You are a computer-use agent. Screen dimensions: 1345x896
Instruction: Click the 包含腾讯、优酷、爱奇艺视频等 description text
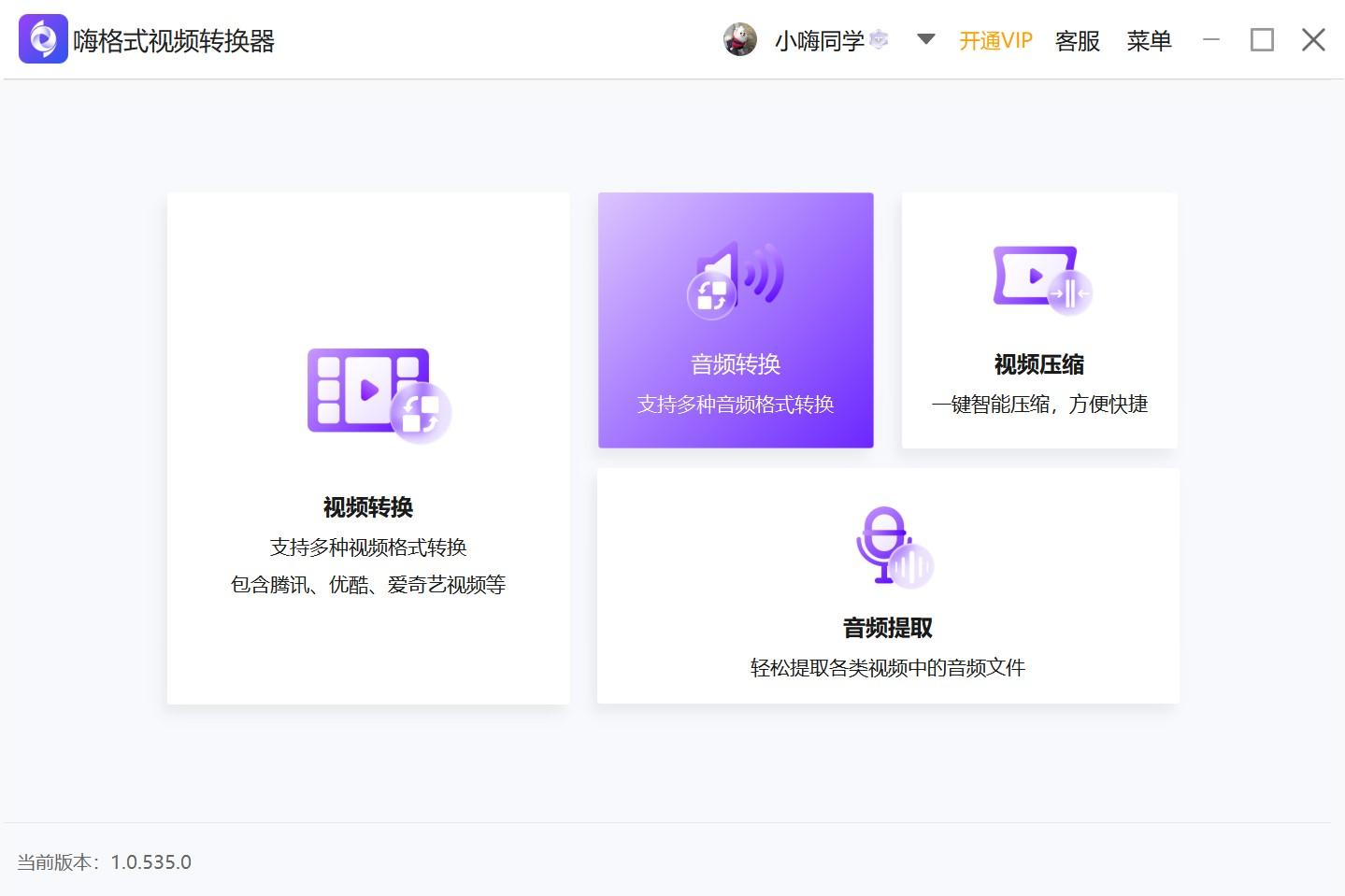(x=367, y=584)
